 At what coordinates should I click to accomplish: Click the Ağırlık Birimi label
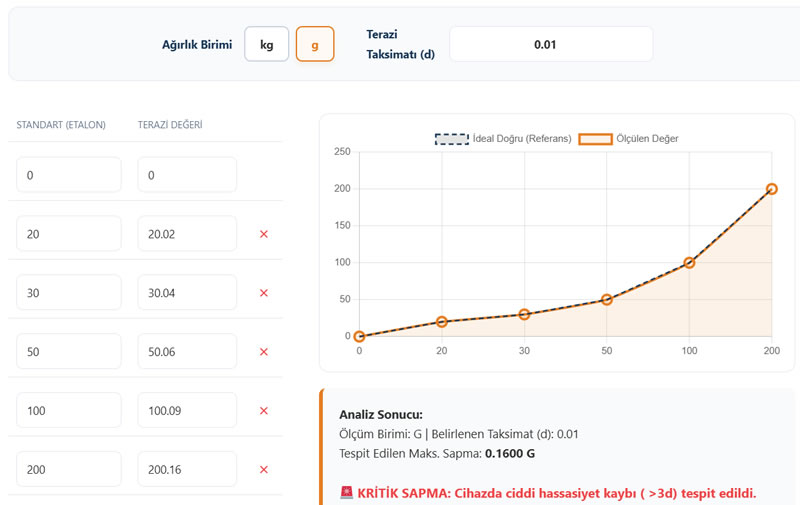coord(197,45)
